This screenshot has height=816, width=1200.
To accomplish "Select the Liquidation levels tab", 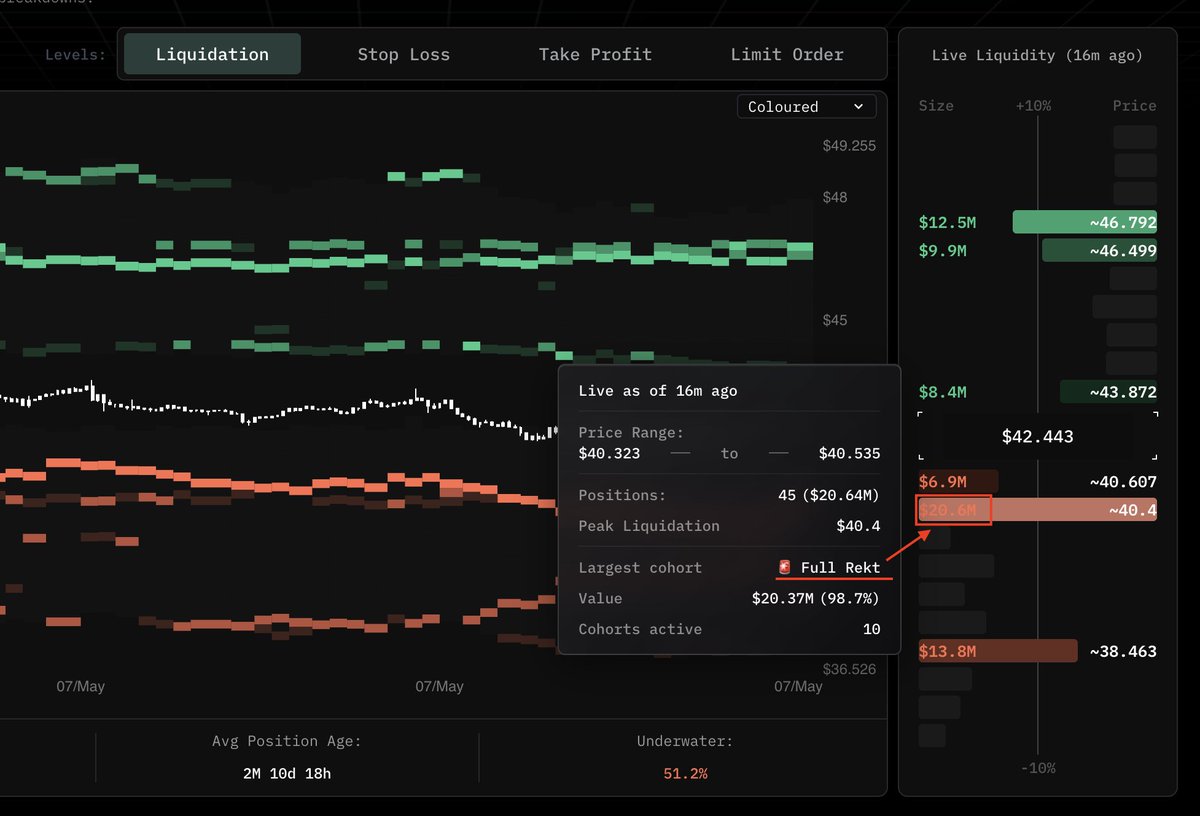I will [212, 54].
